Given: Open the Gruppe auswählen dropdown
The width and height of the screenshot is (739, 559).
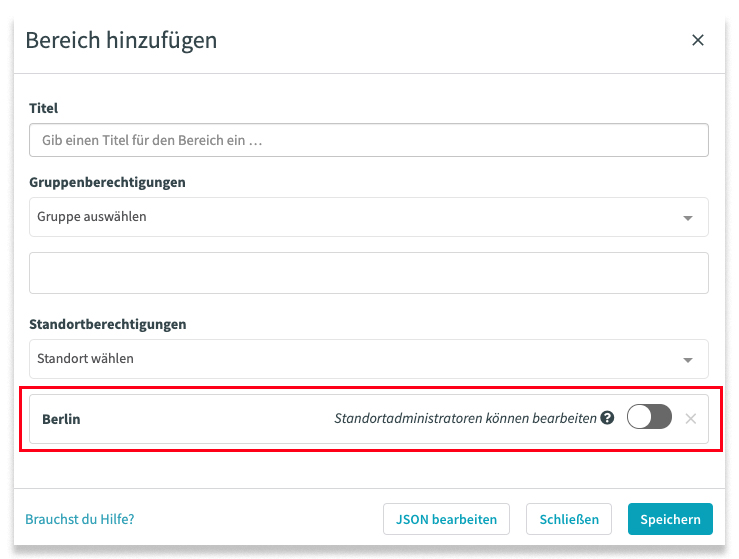Looking at the screenshot, I should coord(368,217).
